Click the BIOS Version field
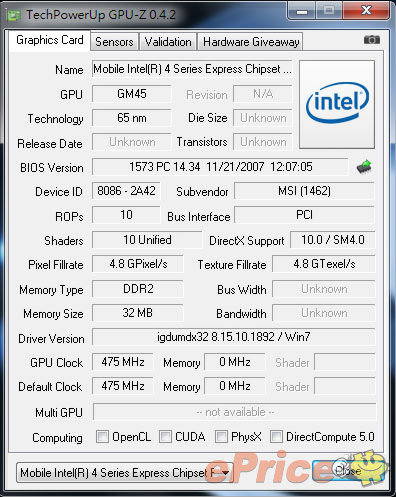This screenshot has height=497, width=396. coord(220,166)
